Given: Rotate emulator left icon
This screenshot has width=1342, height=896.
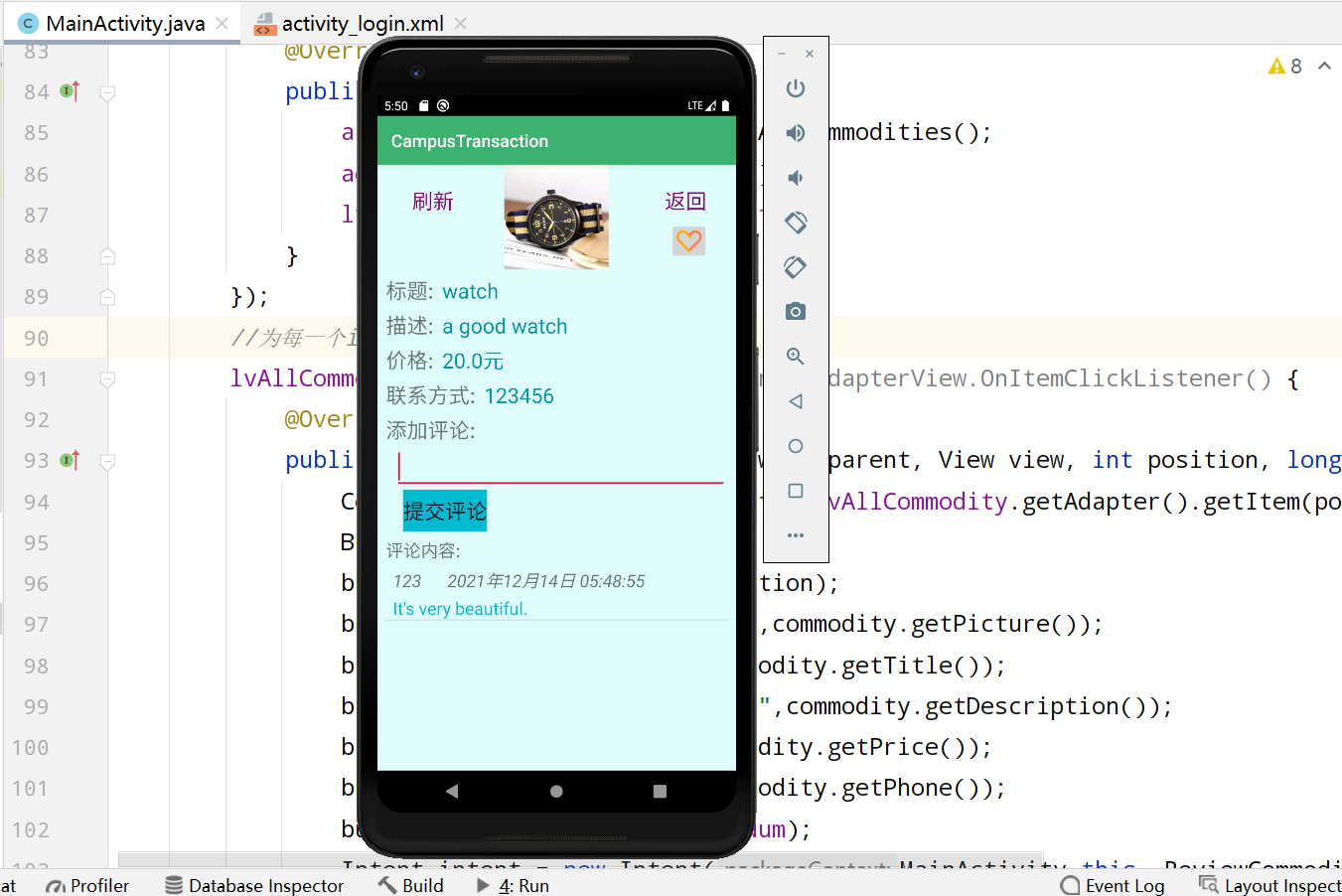Looking at the screenshot, I should pyautogui.click(x=796, y=223).
